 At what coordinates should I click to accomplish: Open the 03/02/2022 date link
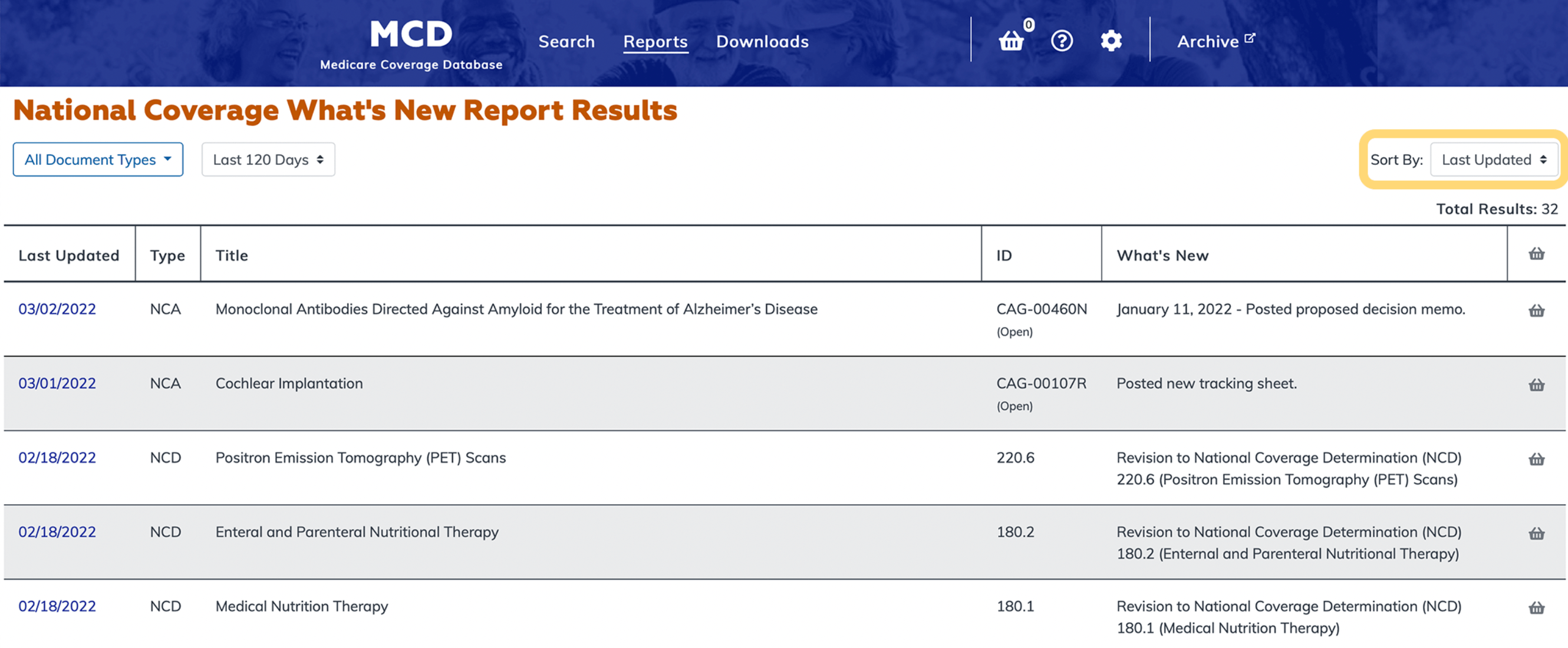click(x=57, y=309)
